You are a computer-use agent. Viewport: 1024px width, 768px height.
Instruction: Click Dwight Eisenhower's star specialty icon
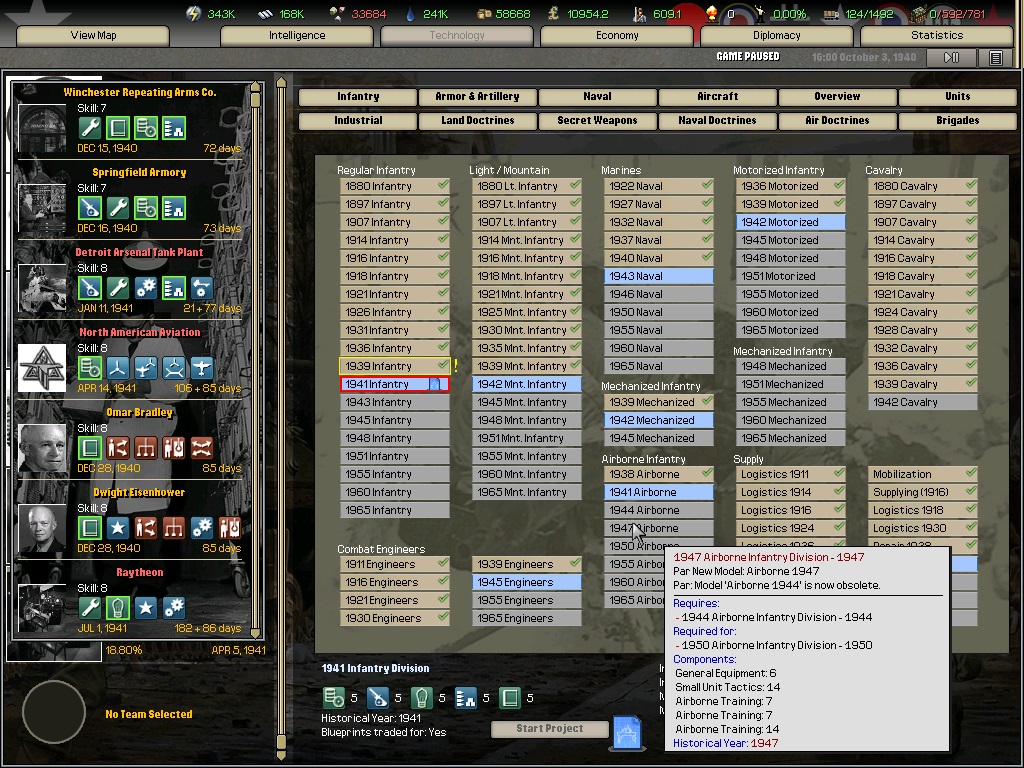point(118,528)
